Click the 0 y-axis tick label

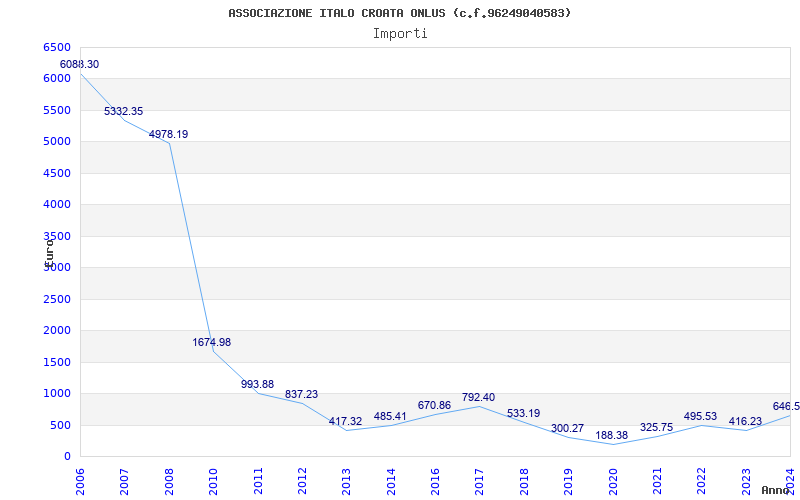67,457
